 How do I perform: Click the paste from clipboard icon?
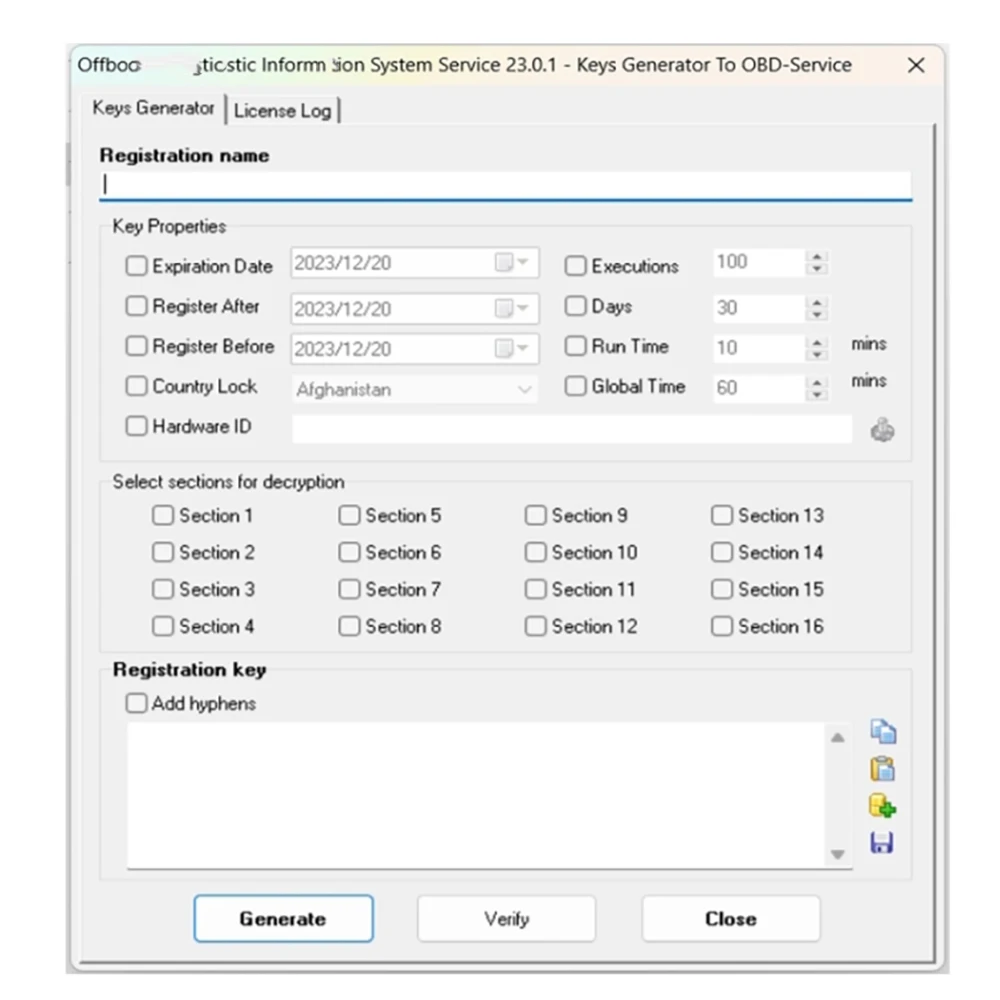883,770
